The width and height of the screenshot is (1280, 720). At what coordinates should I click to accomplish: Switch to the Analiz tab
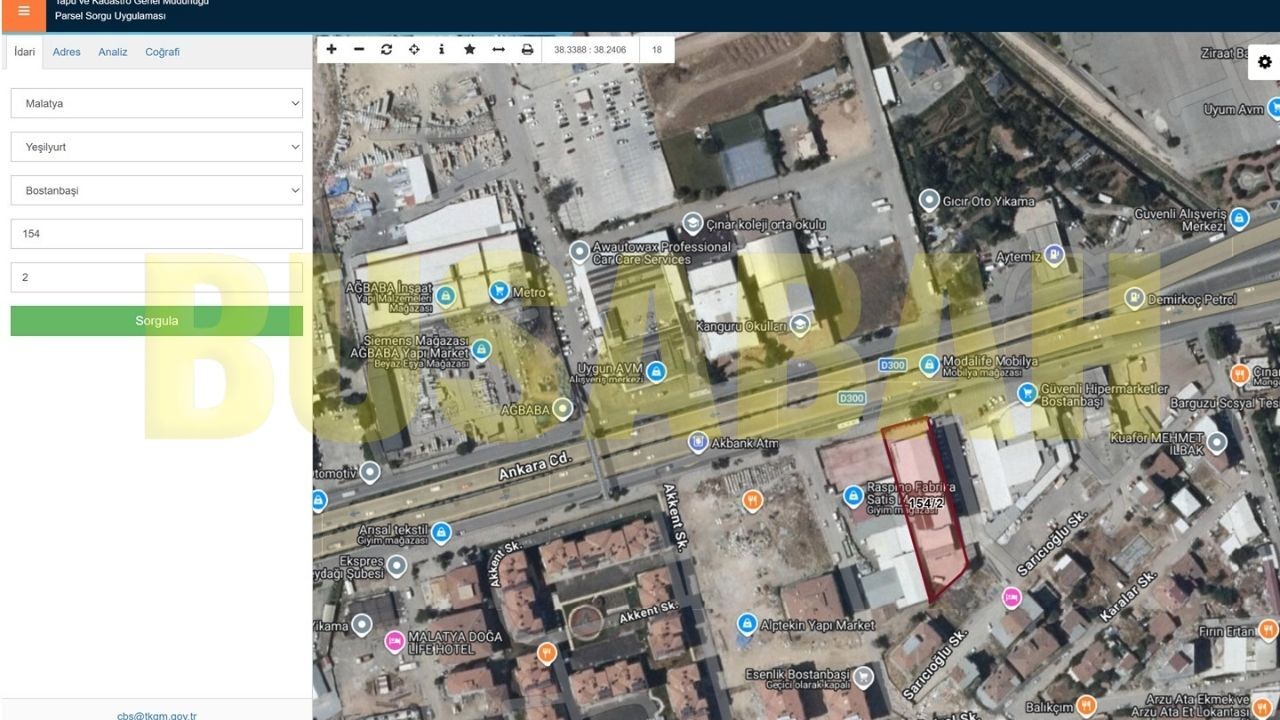click(x=113, y=52)
